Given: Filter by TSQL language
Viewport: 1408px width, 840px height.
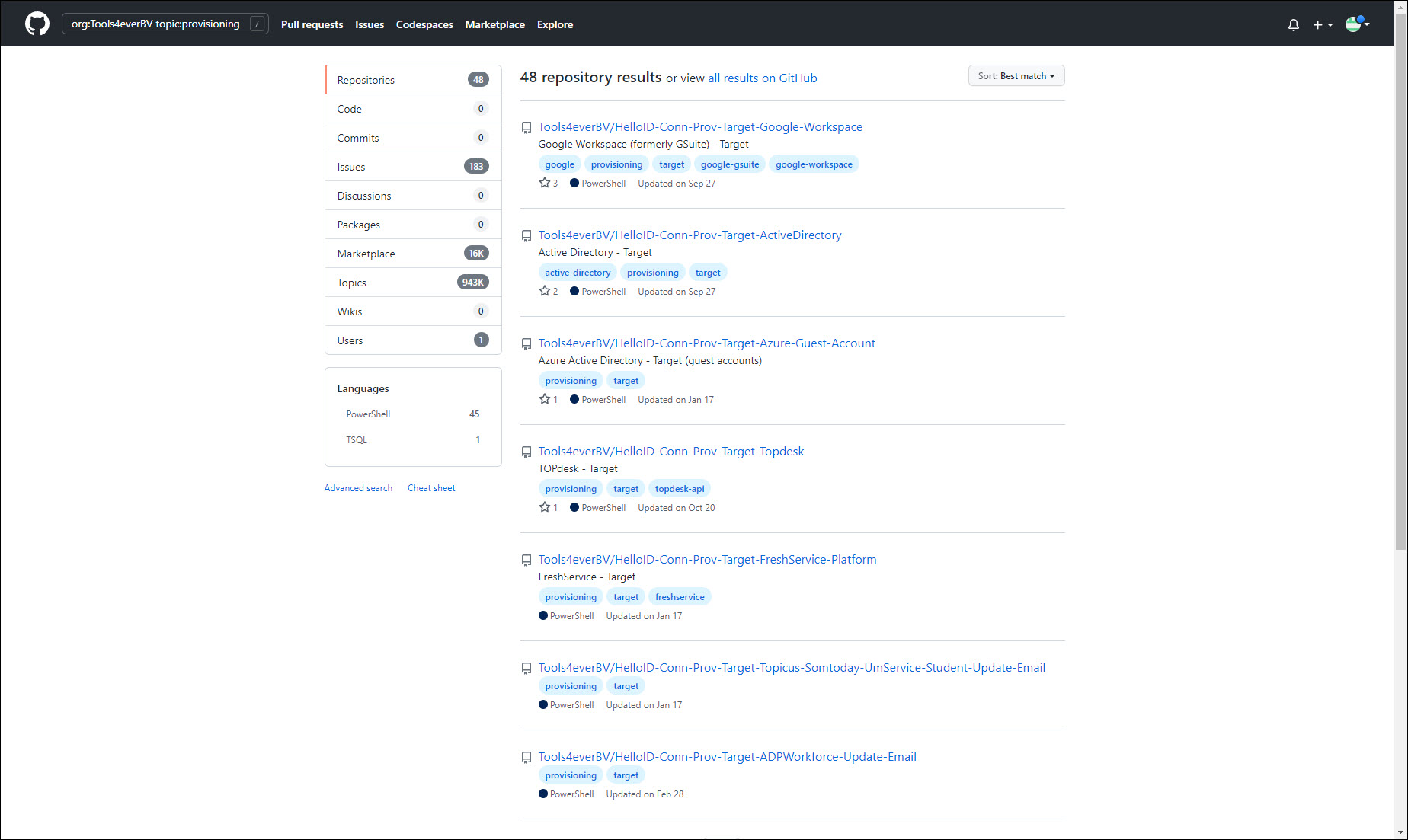Looking at the screenshot, I should 413,440.
